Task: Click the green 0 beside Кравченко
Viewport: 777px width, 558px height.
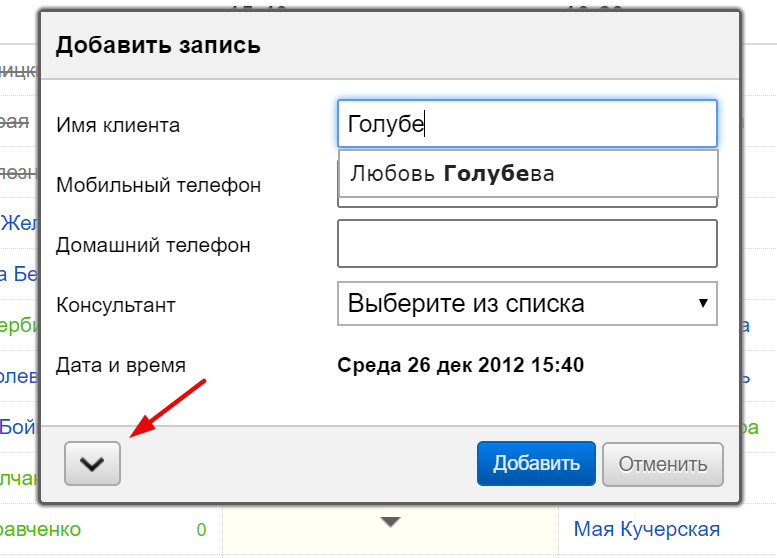Action: [x=201, y=530]
